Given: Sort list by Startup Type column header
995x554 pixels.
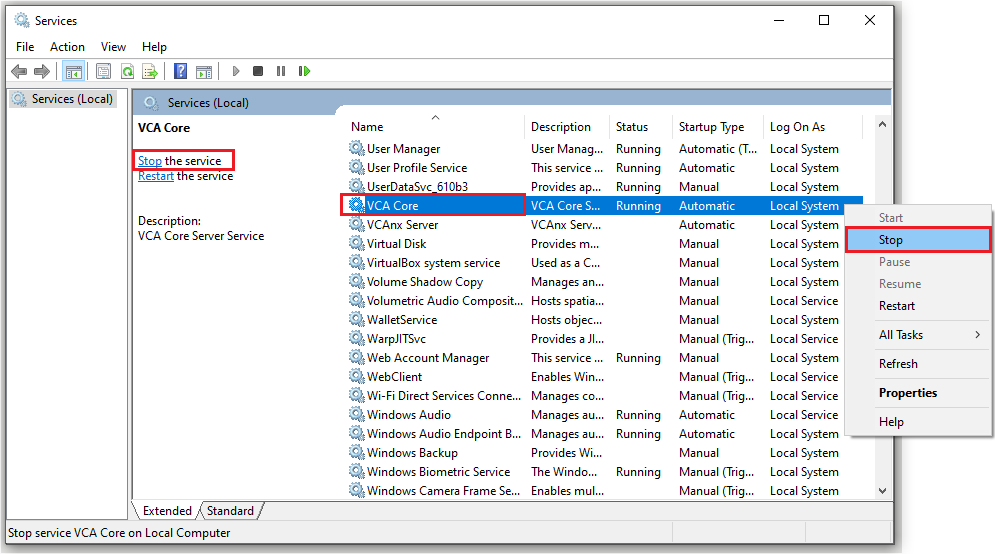Looking at the screenshot, I should click(711, 127).
